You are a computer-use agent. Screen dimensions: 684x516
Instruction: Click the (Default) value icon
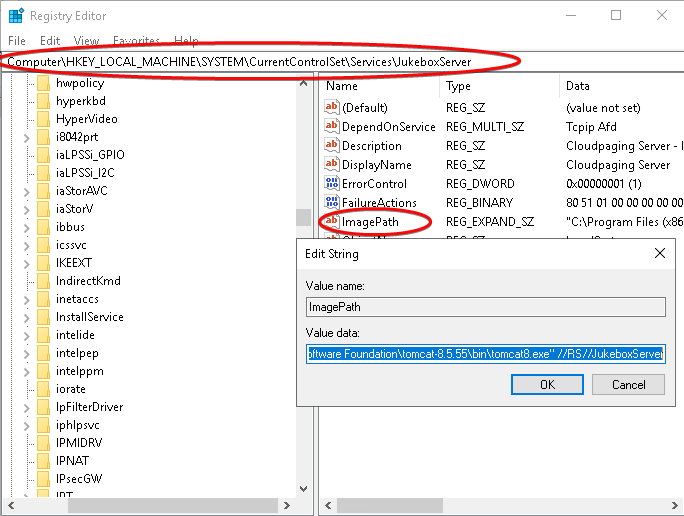[x=332, y=108]
